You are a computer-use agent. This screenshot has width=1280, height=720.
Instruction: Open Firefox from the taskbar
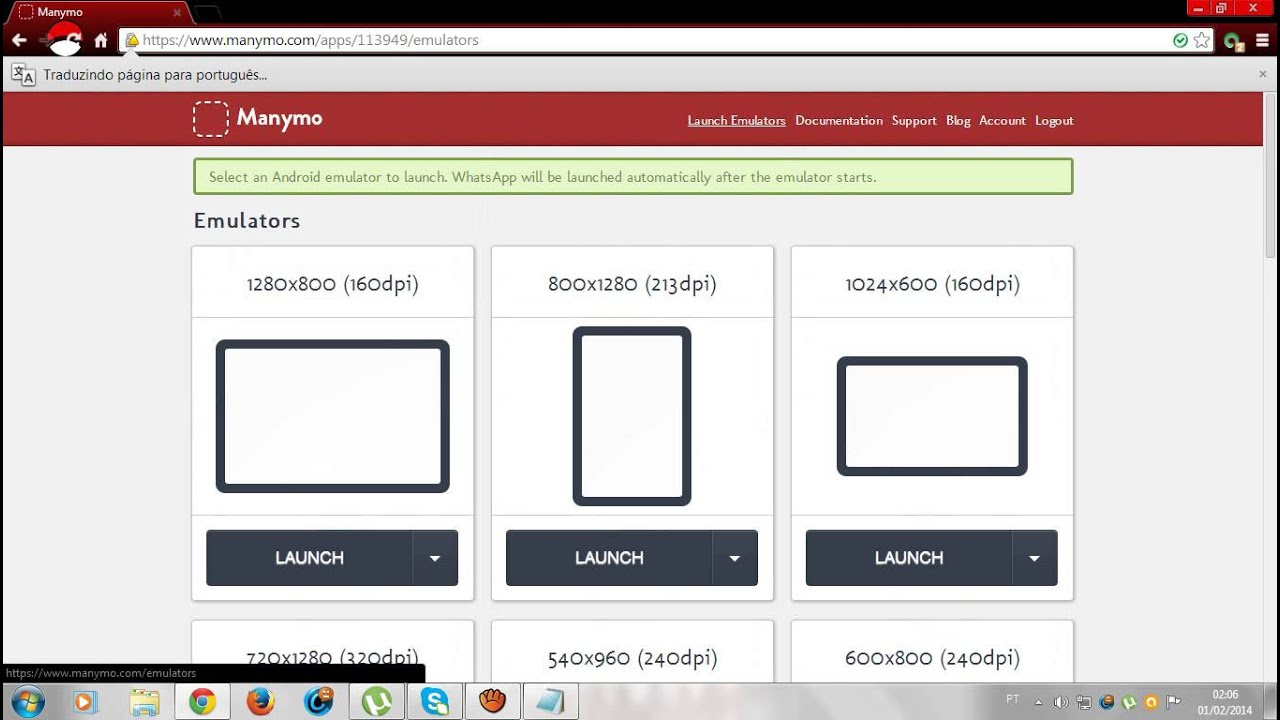pyautogui.click(x=260, y=702)
